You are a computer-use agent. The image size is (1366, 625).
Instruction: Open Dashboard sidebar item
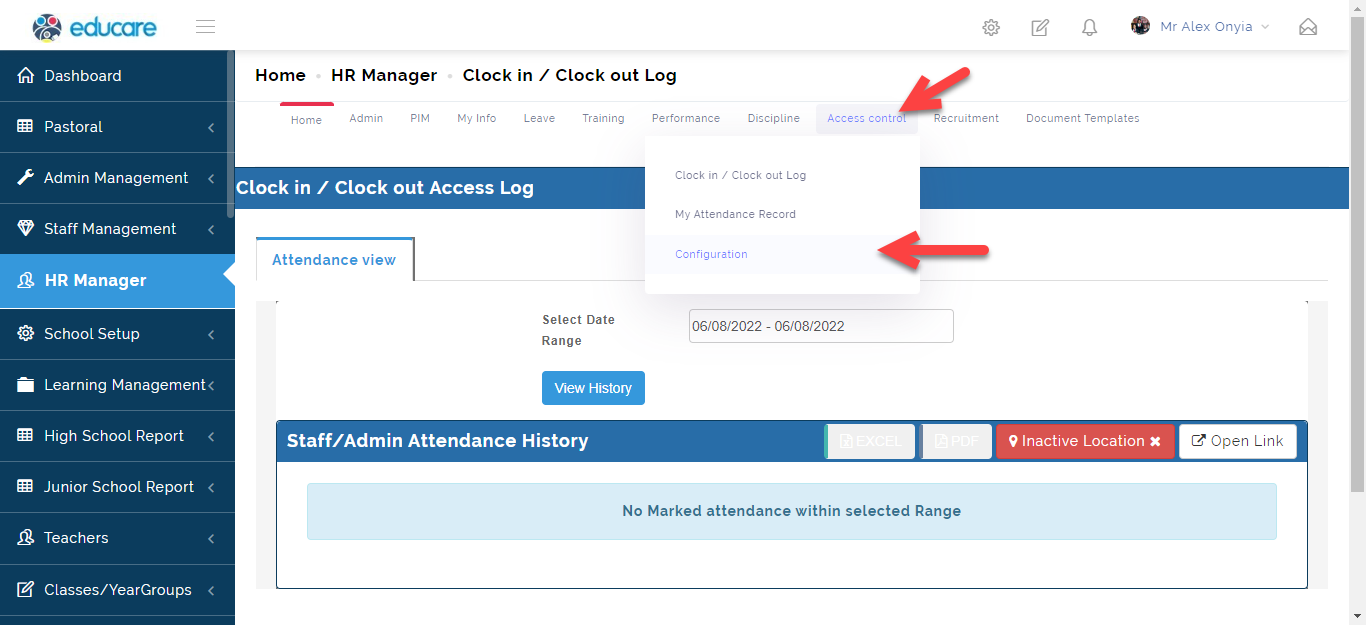[117, 75]
